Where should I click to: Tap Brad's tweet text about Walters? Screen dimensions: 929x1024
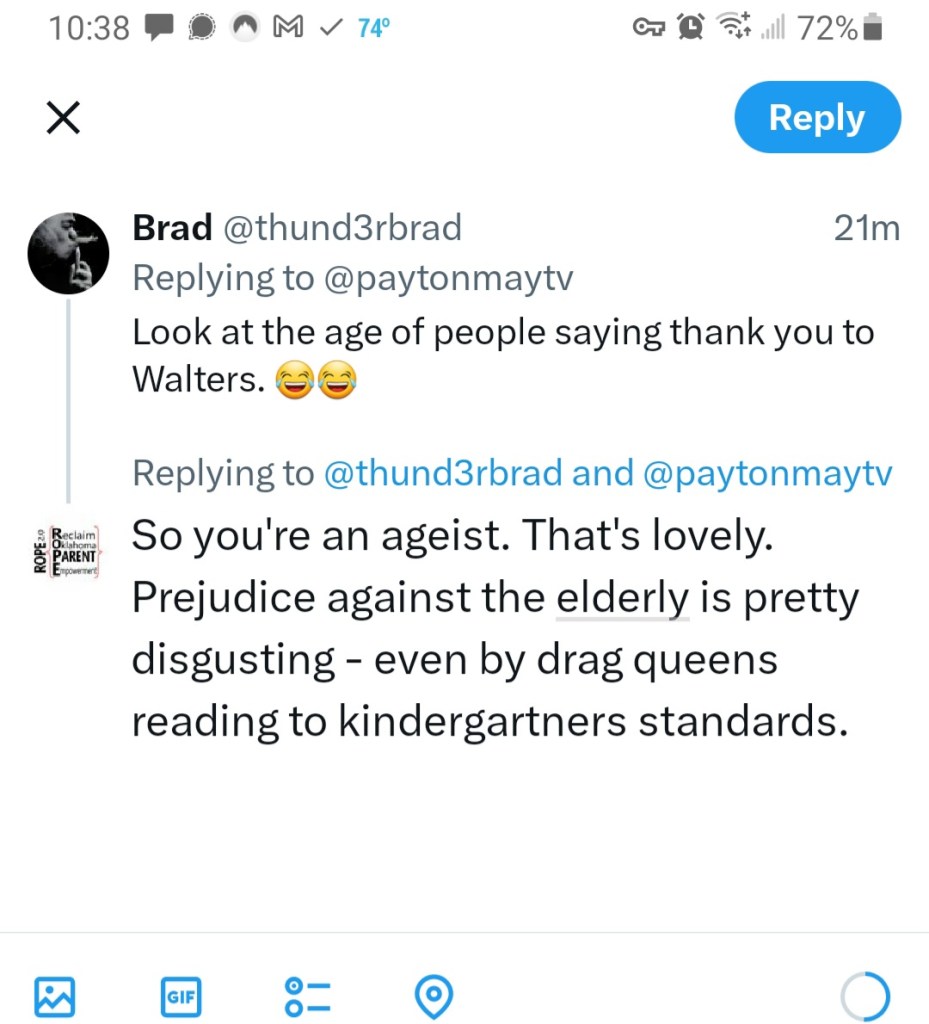(502, 356)
